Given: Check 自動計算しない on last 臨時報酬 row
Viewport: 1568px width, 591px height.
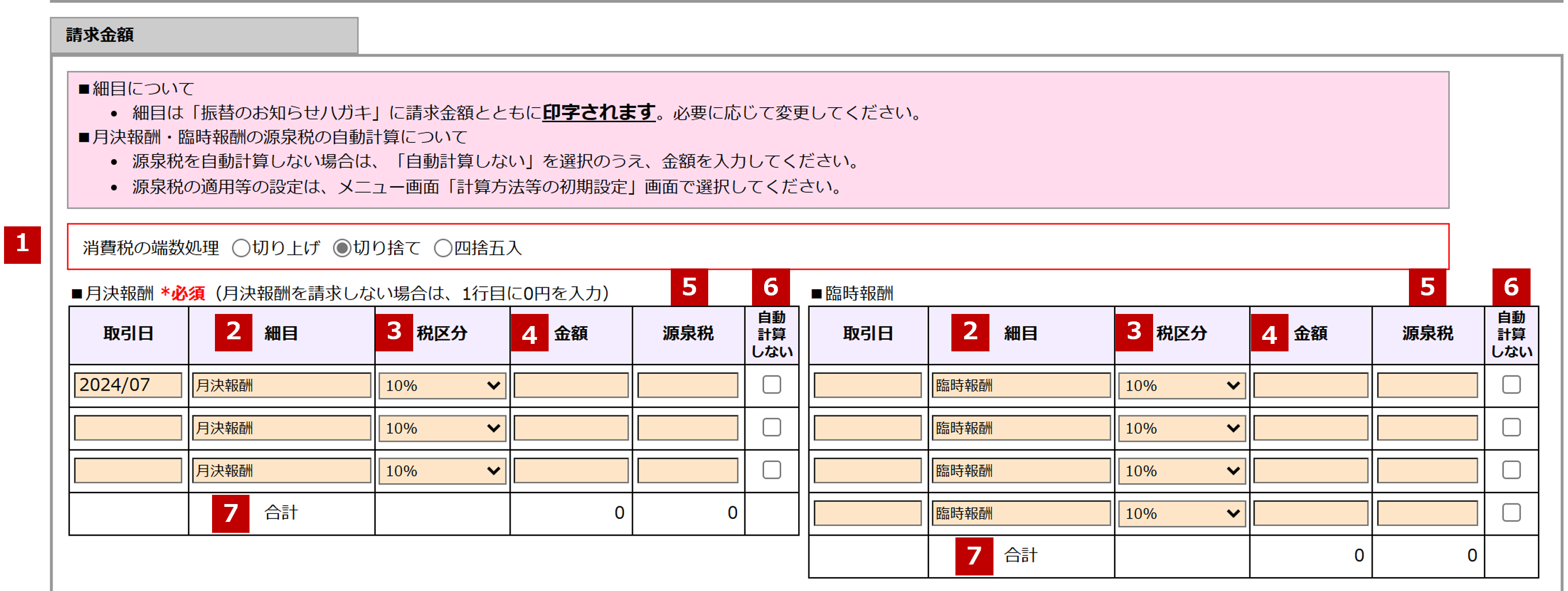Looking at the screenshot, I should click(1512, 513).
